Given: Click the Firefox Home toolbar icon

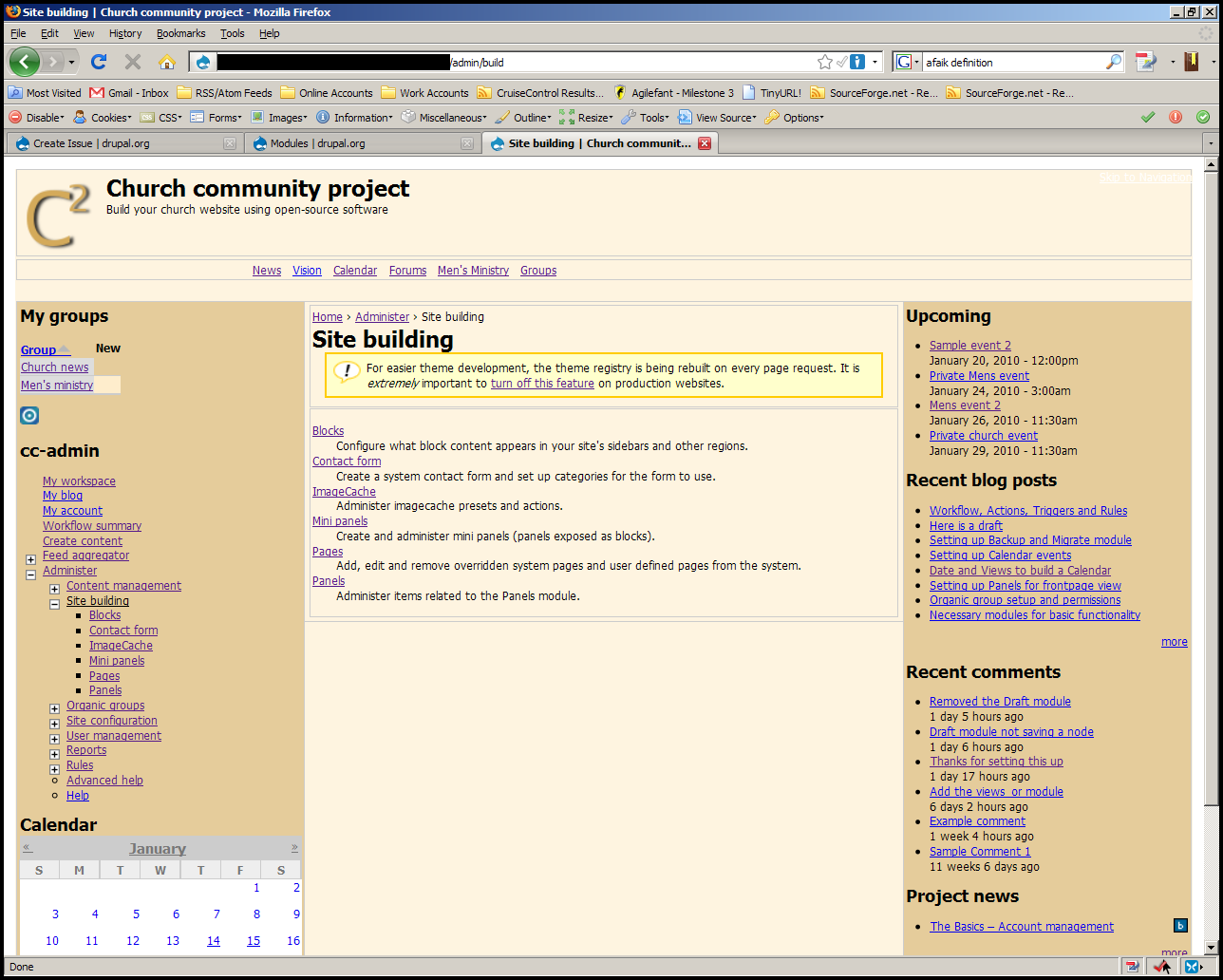Looking at the screenshot, I should click(x=167, y=63).
